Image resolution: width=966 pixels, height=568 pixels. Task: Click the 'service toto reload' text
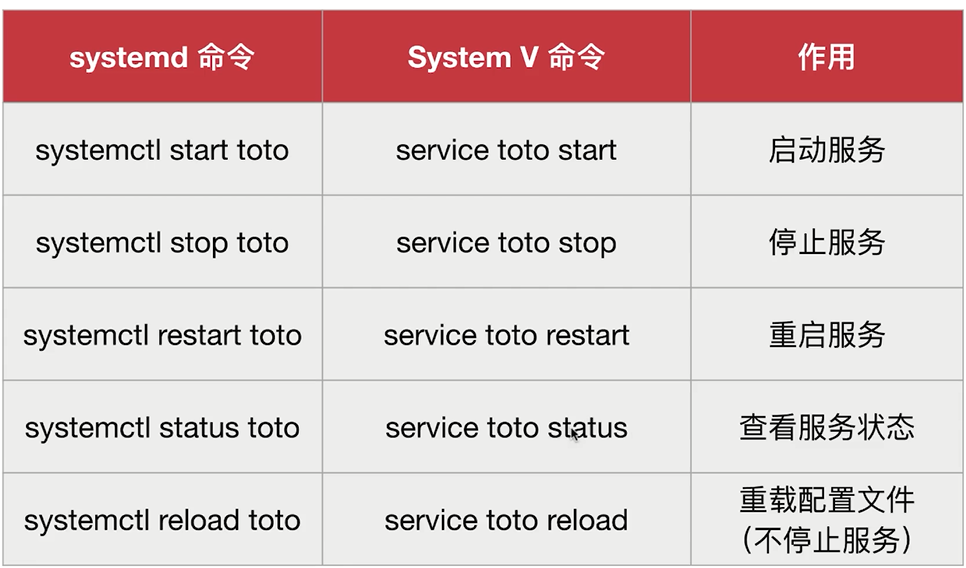tap(506, 520)
